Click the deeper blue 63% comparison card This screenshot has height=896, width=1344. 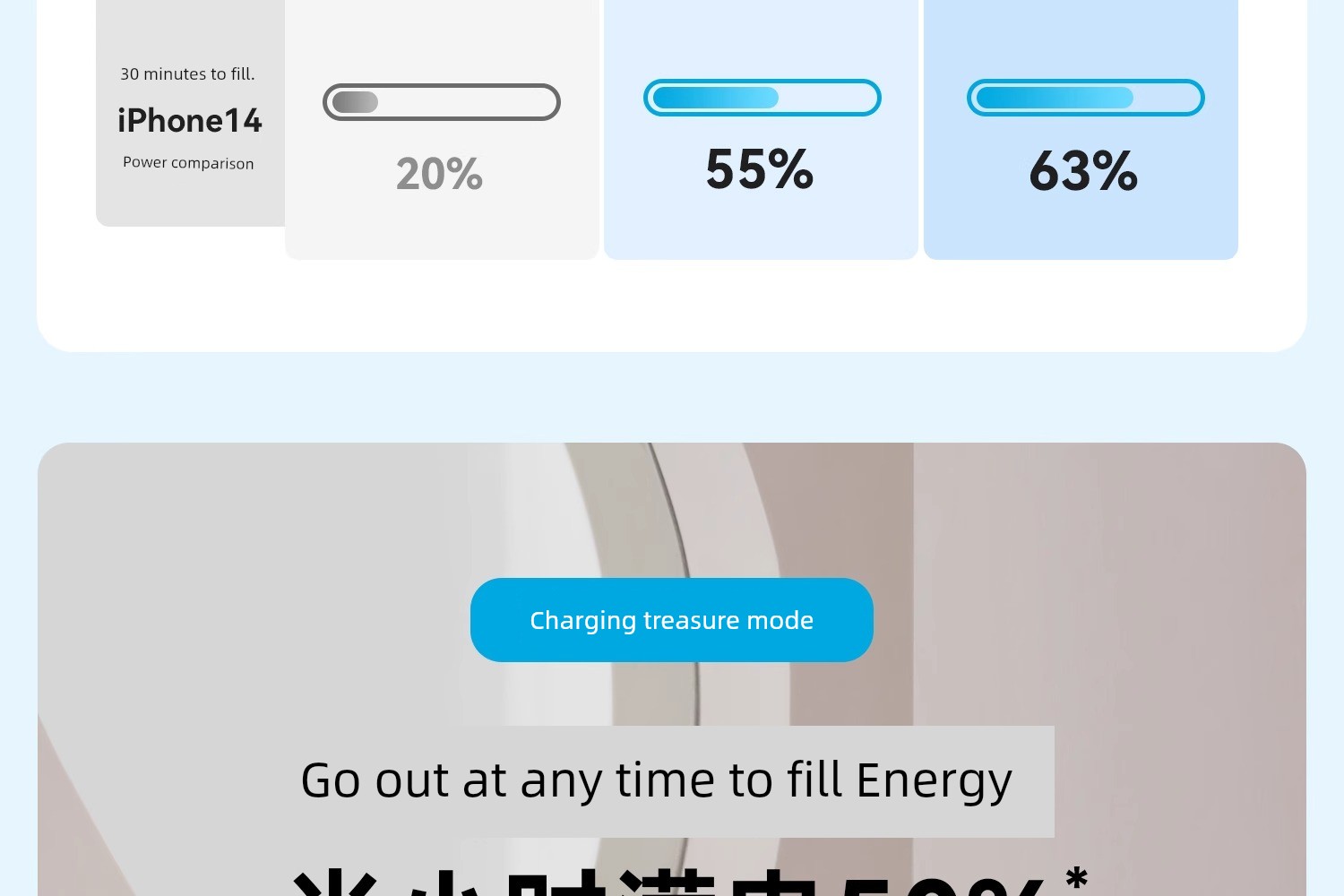tap(1081, 130)
